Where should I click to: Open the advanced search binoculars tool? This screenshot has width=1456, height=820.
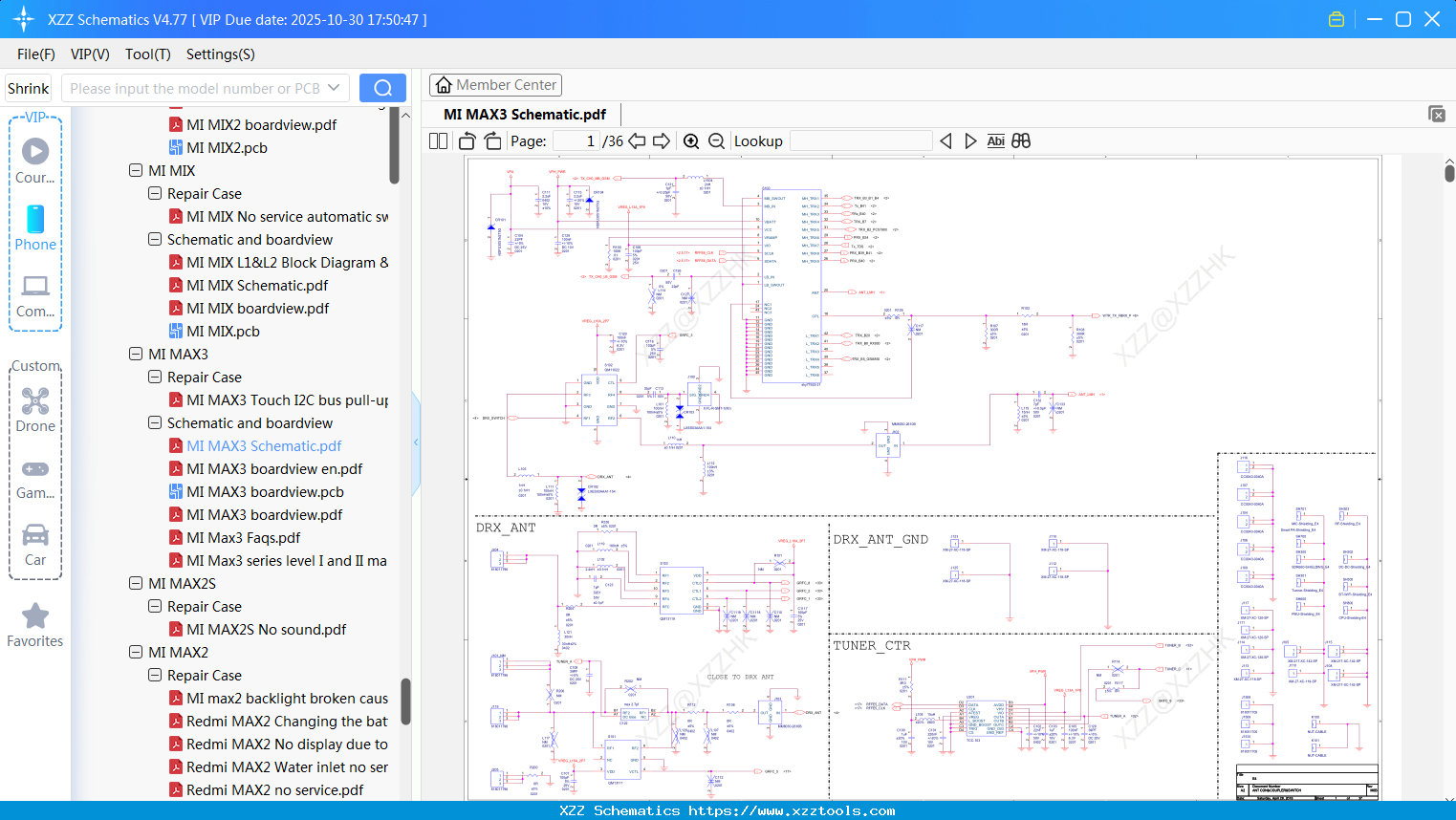[1020, 140]
